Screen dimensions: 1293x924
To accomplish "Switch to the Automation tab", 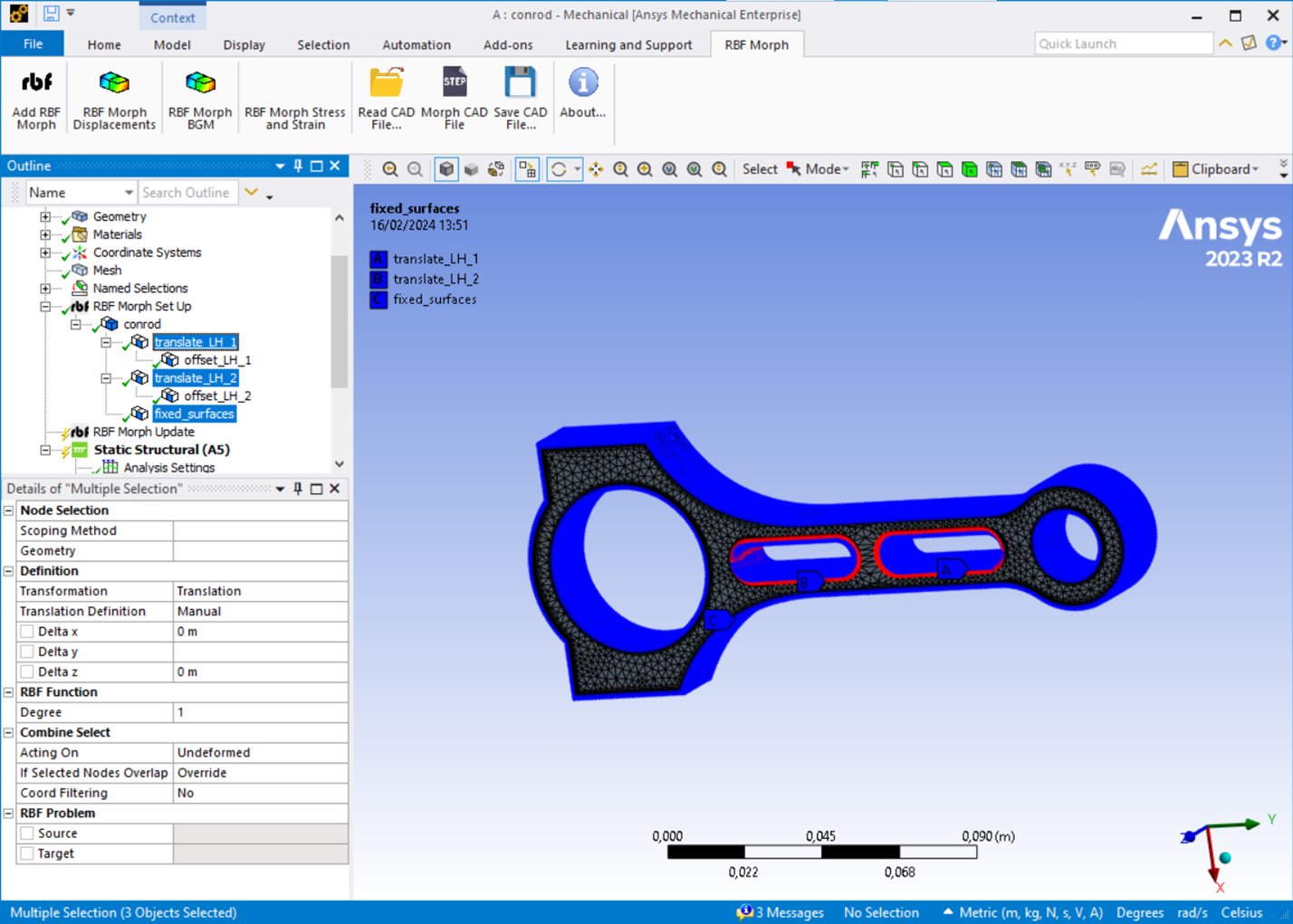I will 417,44.
